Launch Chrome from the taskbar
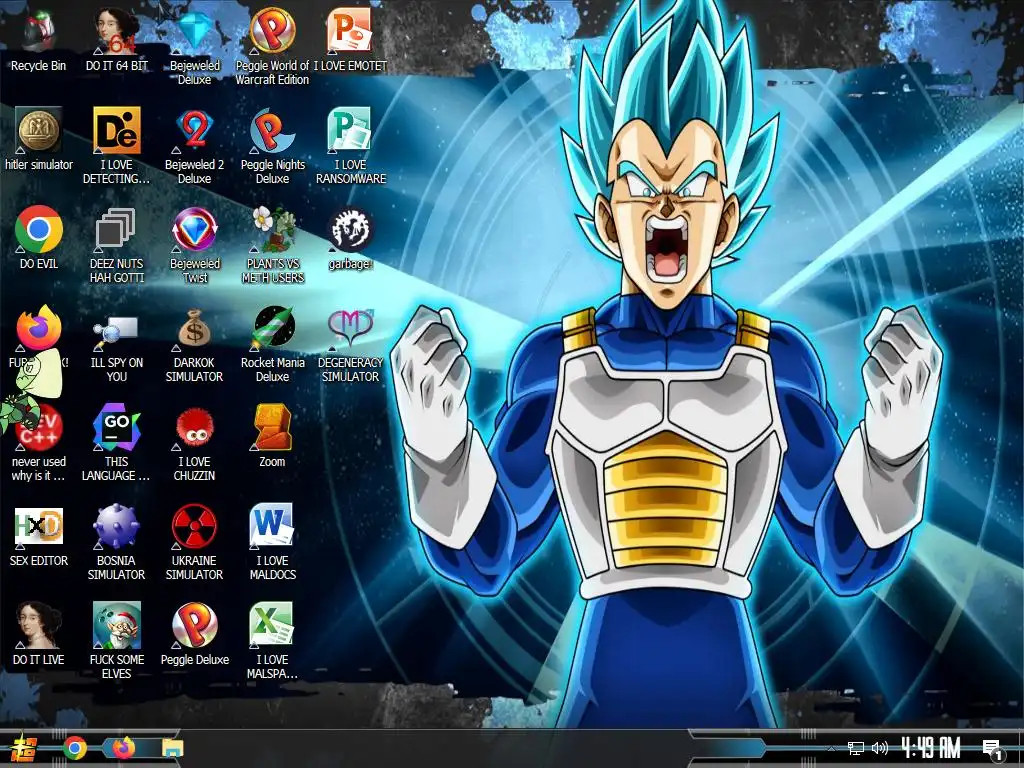The width and height of the screenshot is (1024, 768). tap(75, 748)
